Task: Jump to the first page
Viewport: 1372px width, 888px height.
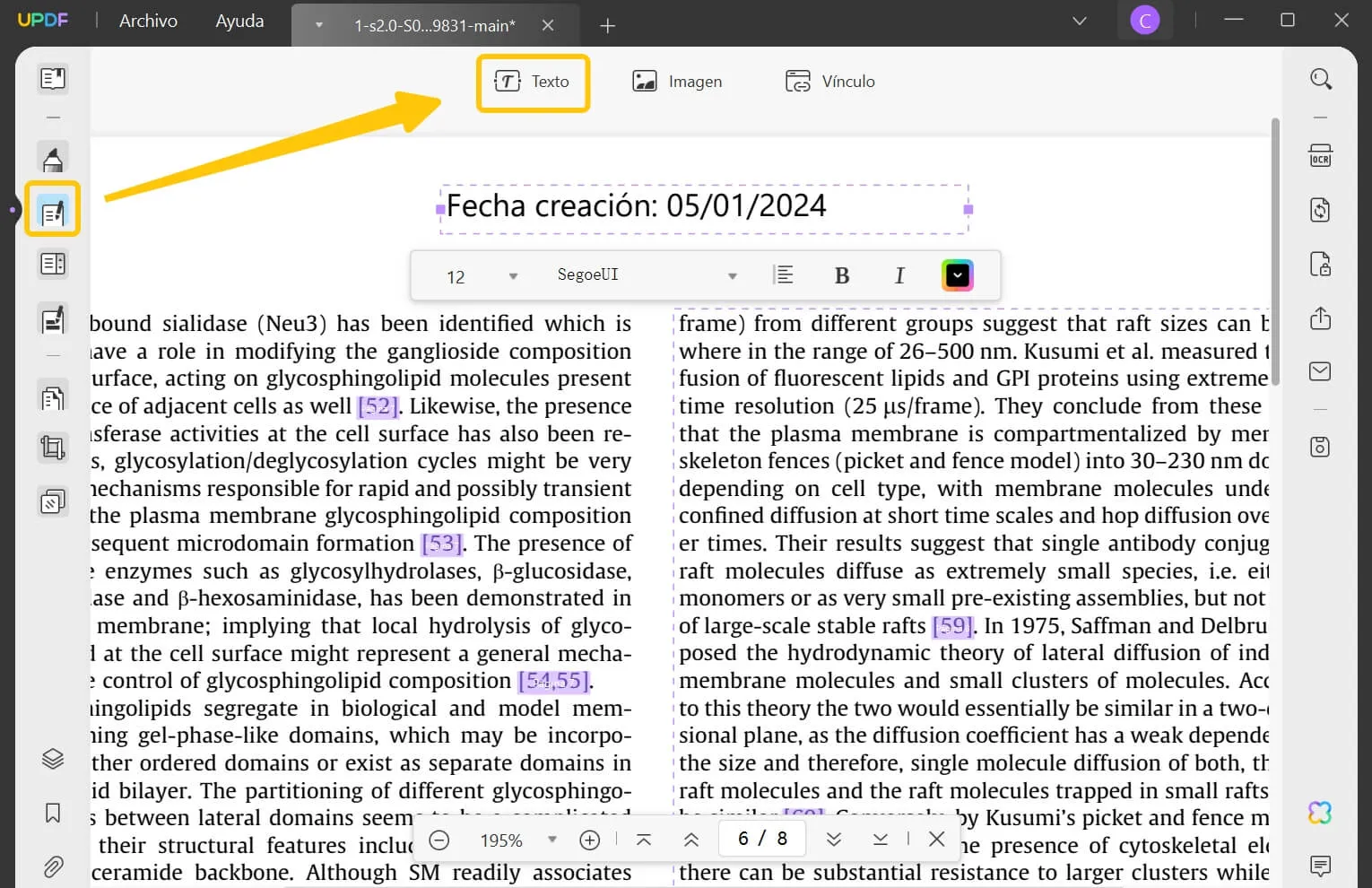Action: [644, 840]
